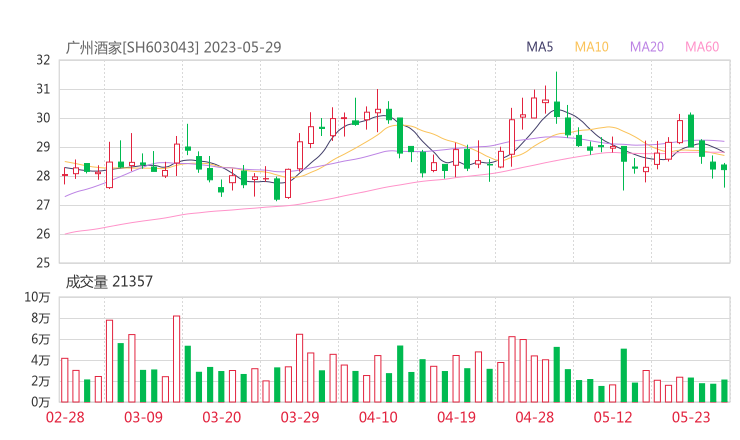Click the volume axis label 4万
740x440 pixels.
click(x=41, y=360)
